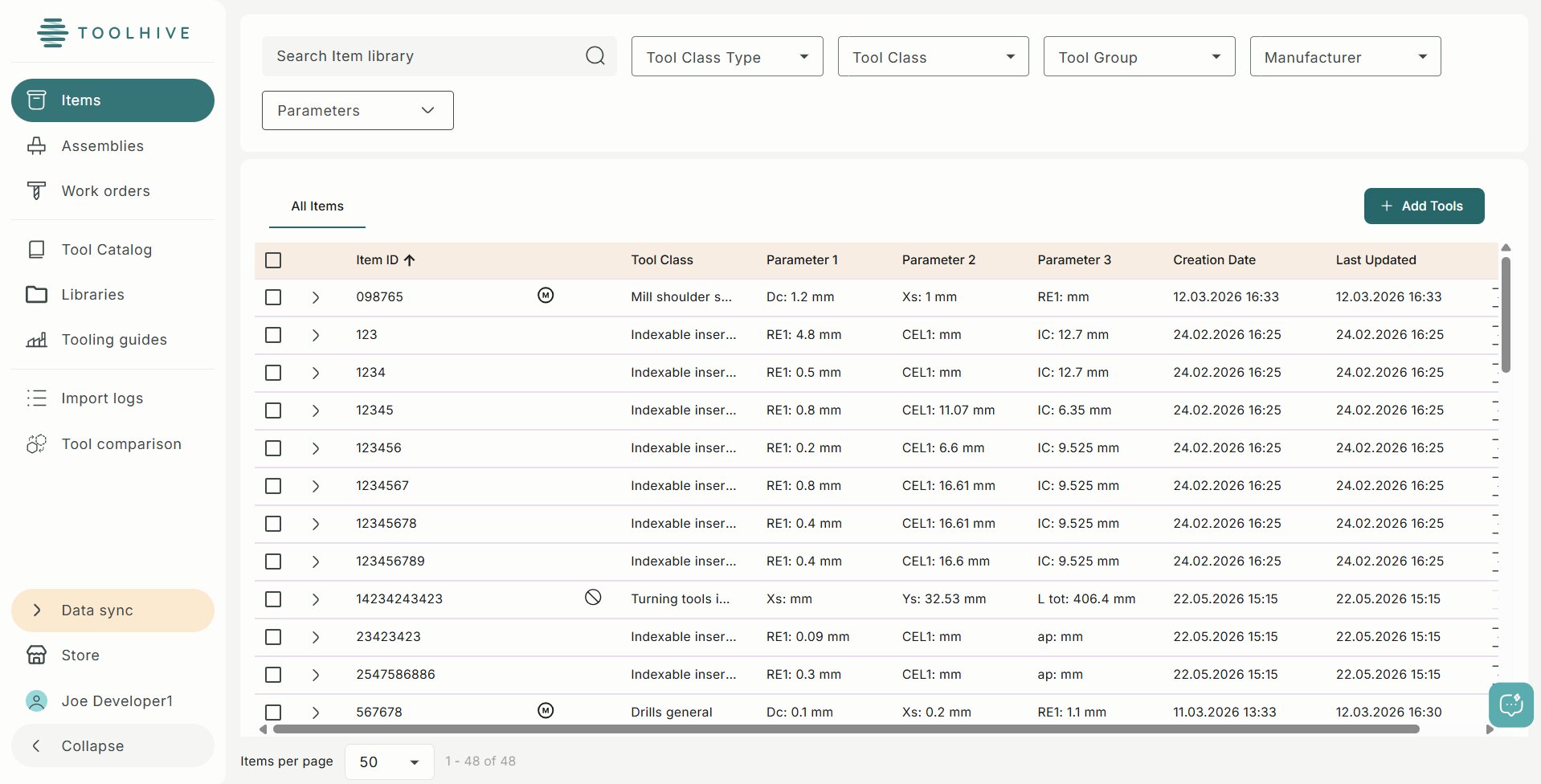Check the box for item 12345678

[273, 524]
